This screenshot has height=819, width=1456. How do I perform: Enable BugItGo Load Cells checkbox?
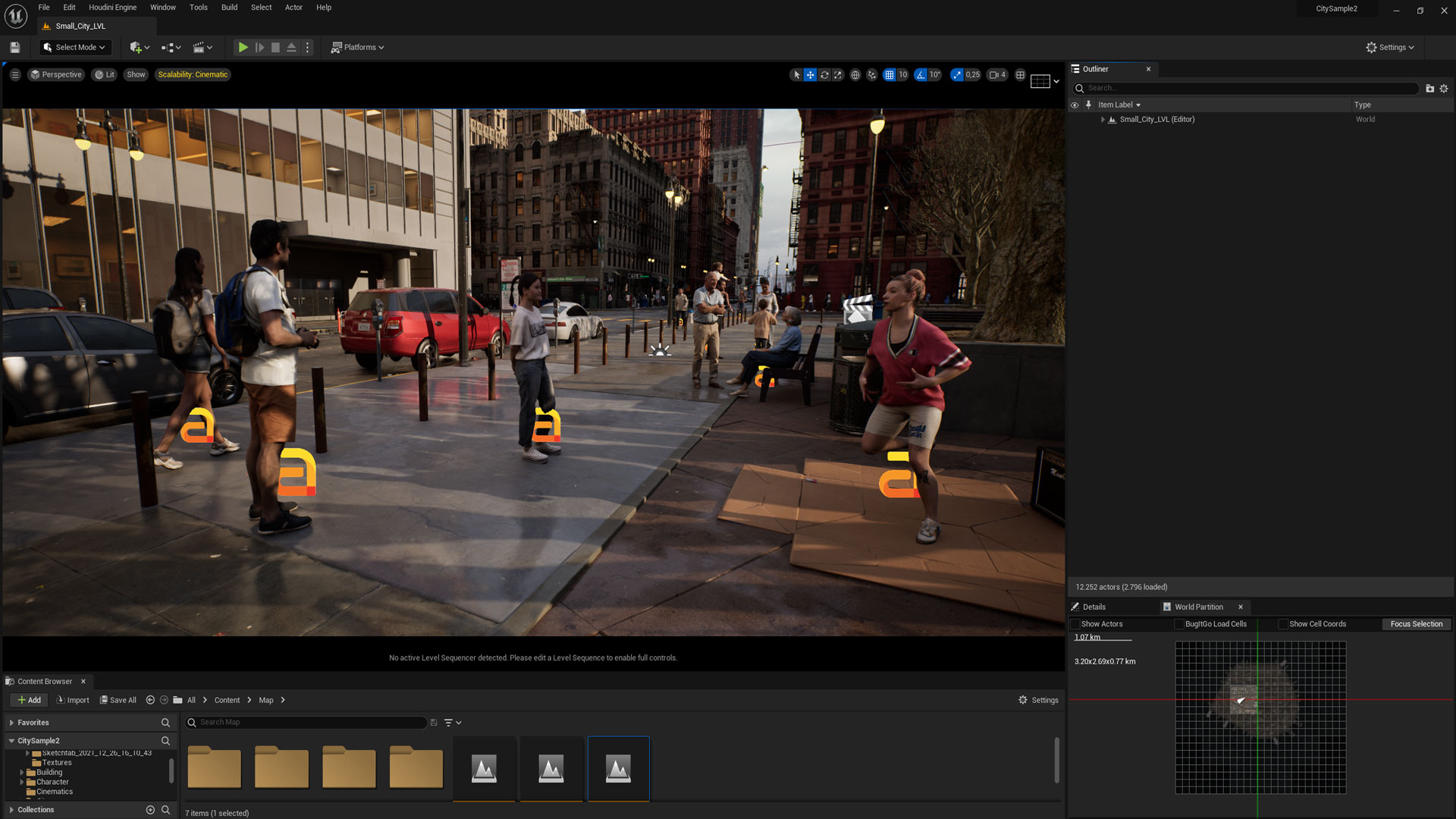click(1178, 624)
